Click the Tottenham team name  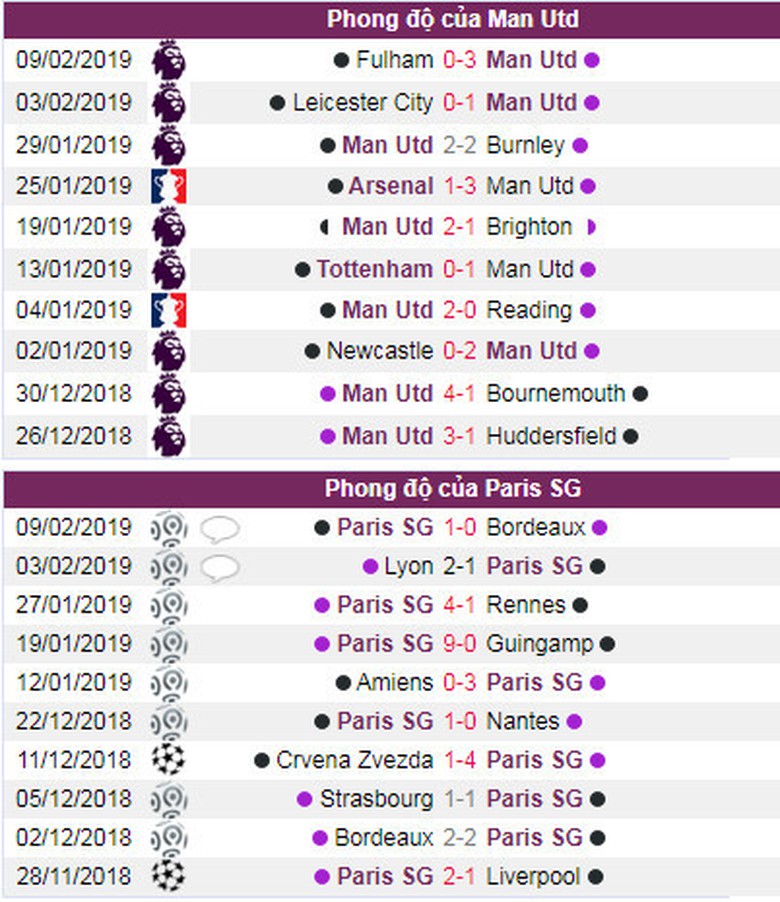[375, 269]
